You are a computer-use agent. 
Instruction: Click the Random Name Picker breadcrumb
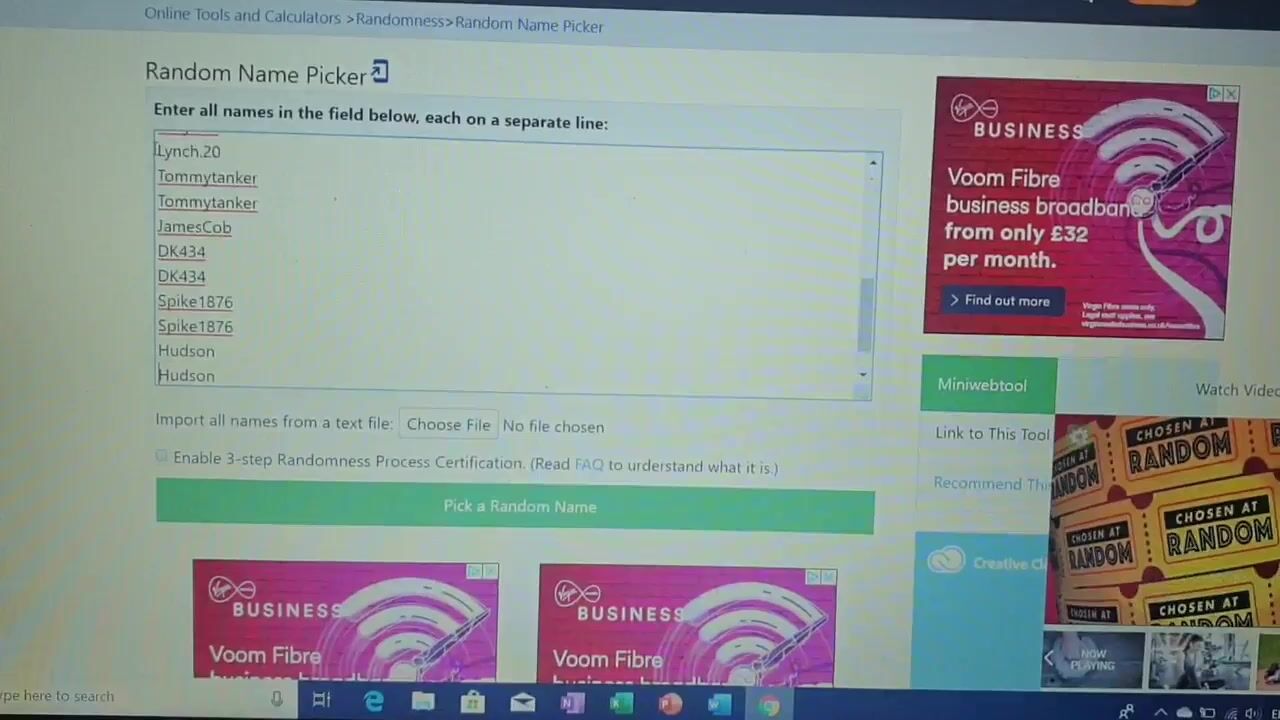529,25
